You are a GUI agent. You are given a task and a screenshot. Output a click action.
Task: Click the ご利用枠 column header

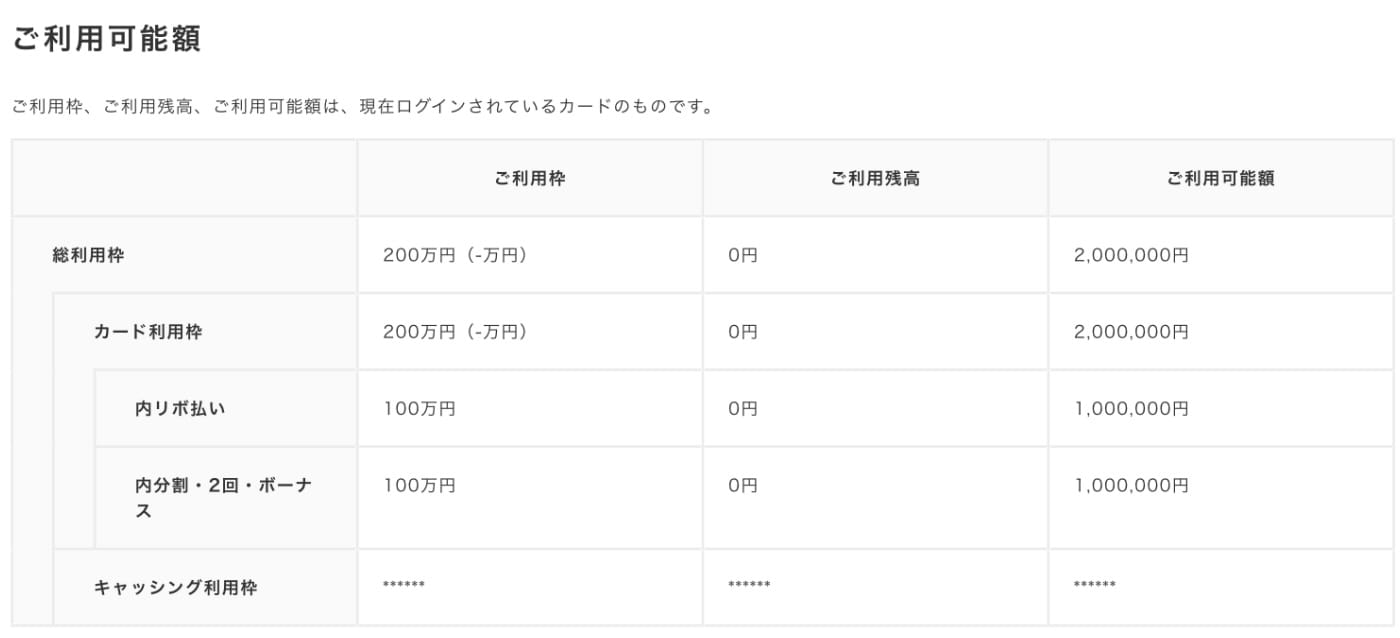coord(529,178)
